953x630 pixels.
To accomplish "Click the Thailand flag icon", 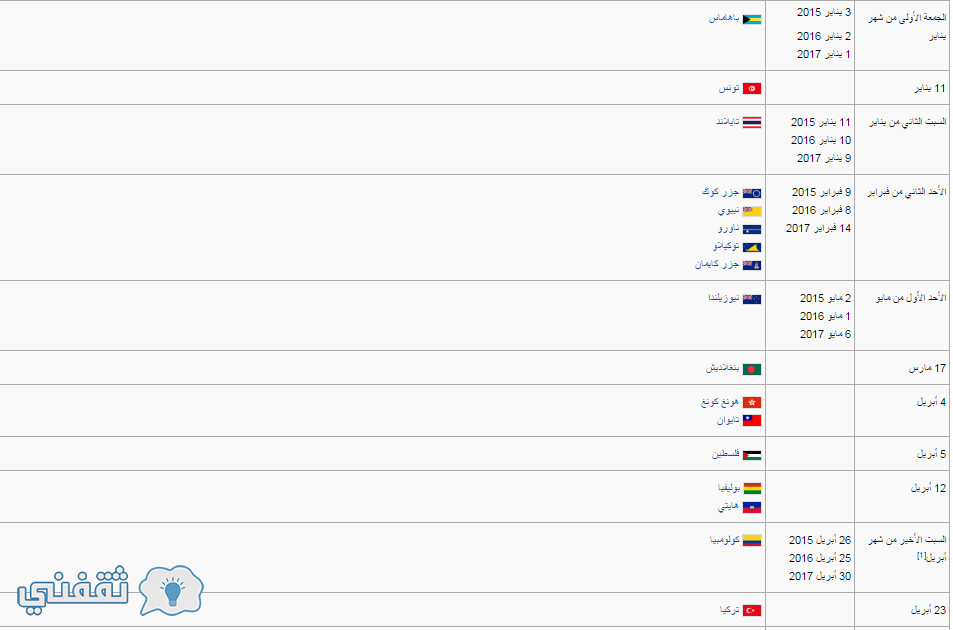I will (752, 123).
